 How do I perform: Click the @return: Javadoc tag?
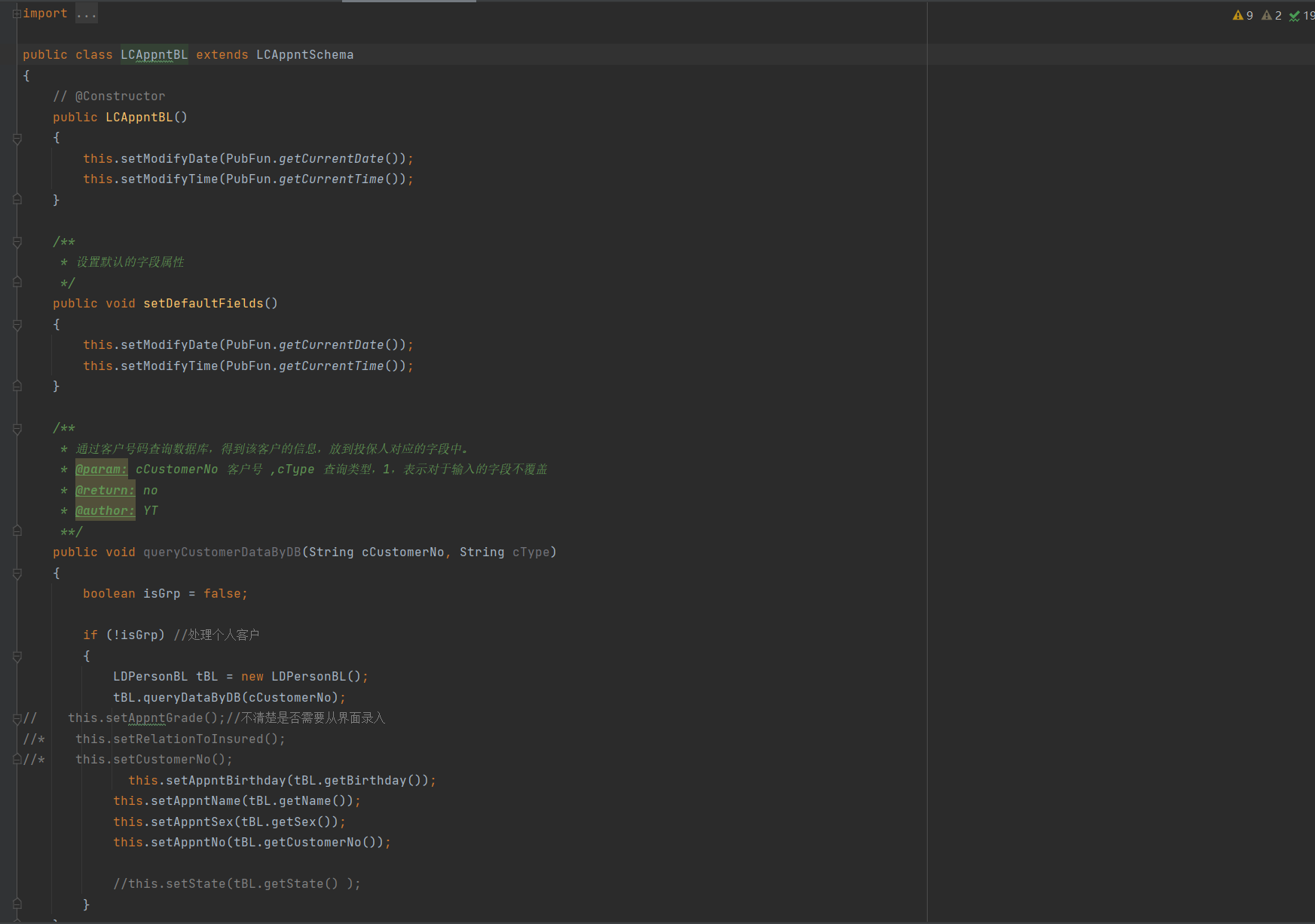coord(106,490)
